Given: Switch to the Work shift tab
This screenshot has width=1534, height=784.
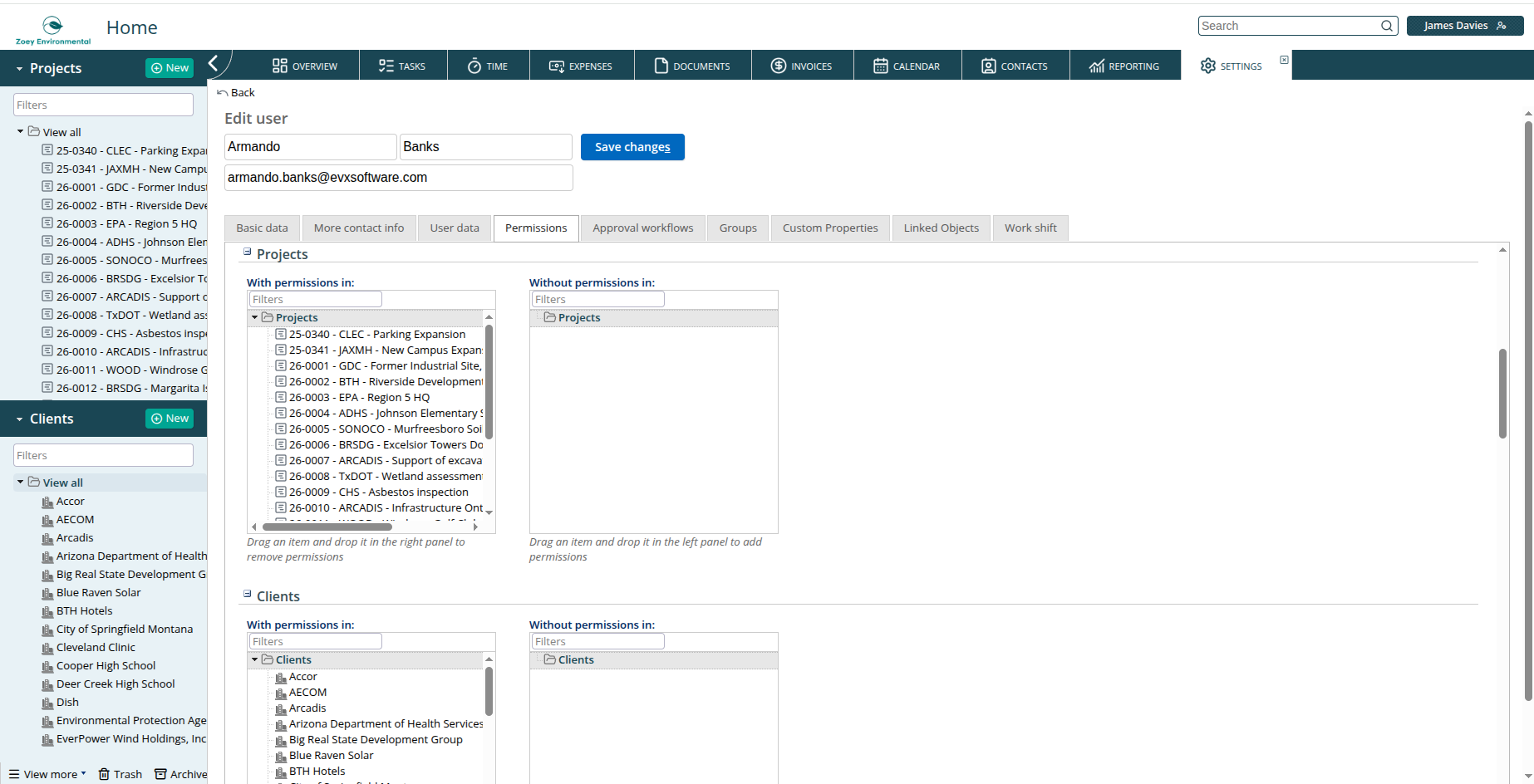Looking at the screenshot, I should (1030, 228).
